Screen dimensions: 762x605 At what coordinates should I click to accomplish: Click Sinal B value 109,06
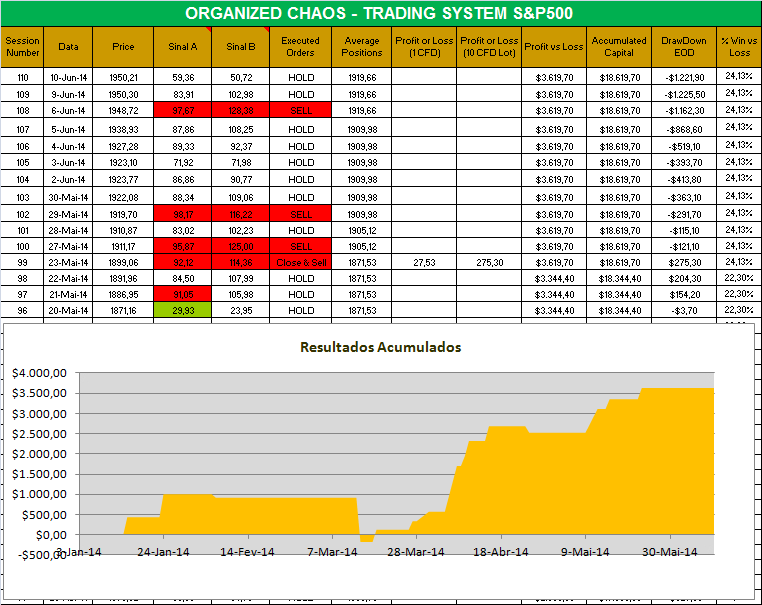click(x=241, y=197)
